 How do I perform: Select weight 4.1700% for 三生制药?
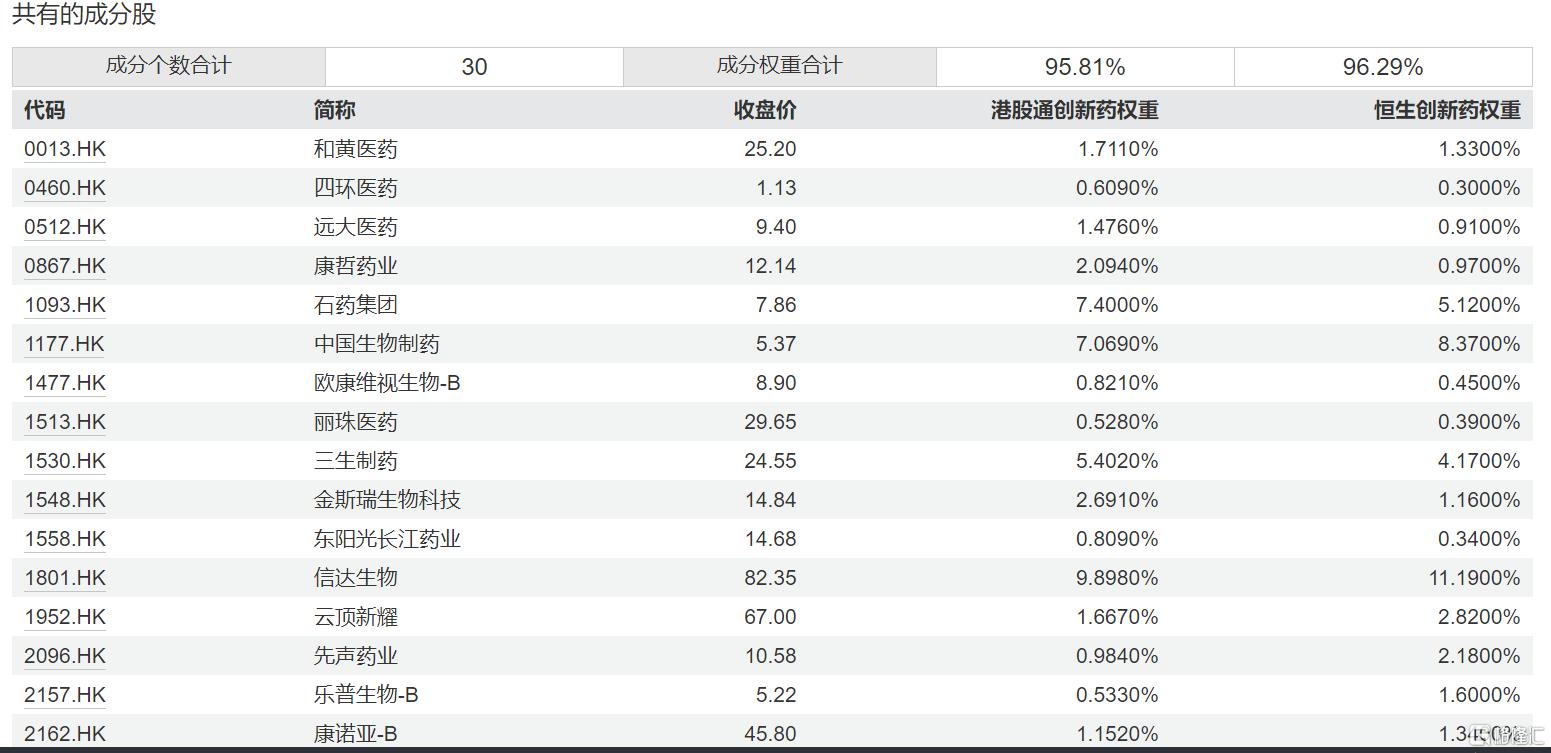(1479, 461)
